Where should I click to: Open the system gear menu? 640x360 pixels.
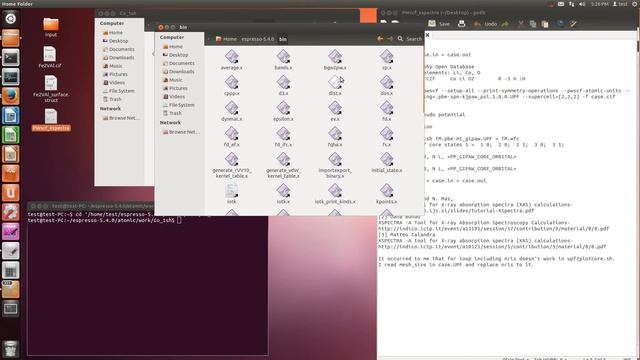[x=635, y=4]
